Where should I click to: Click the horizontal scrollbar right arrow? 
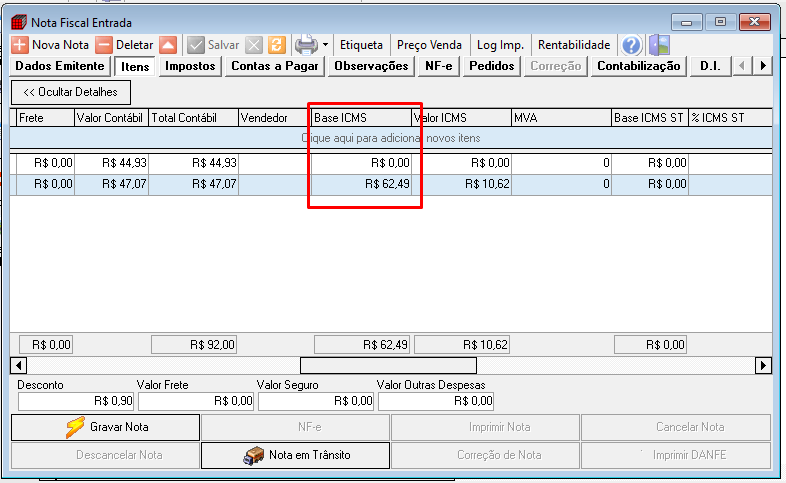click(x=763, y=365)
